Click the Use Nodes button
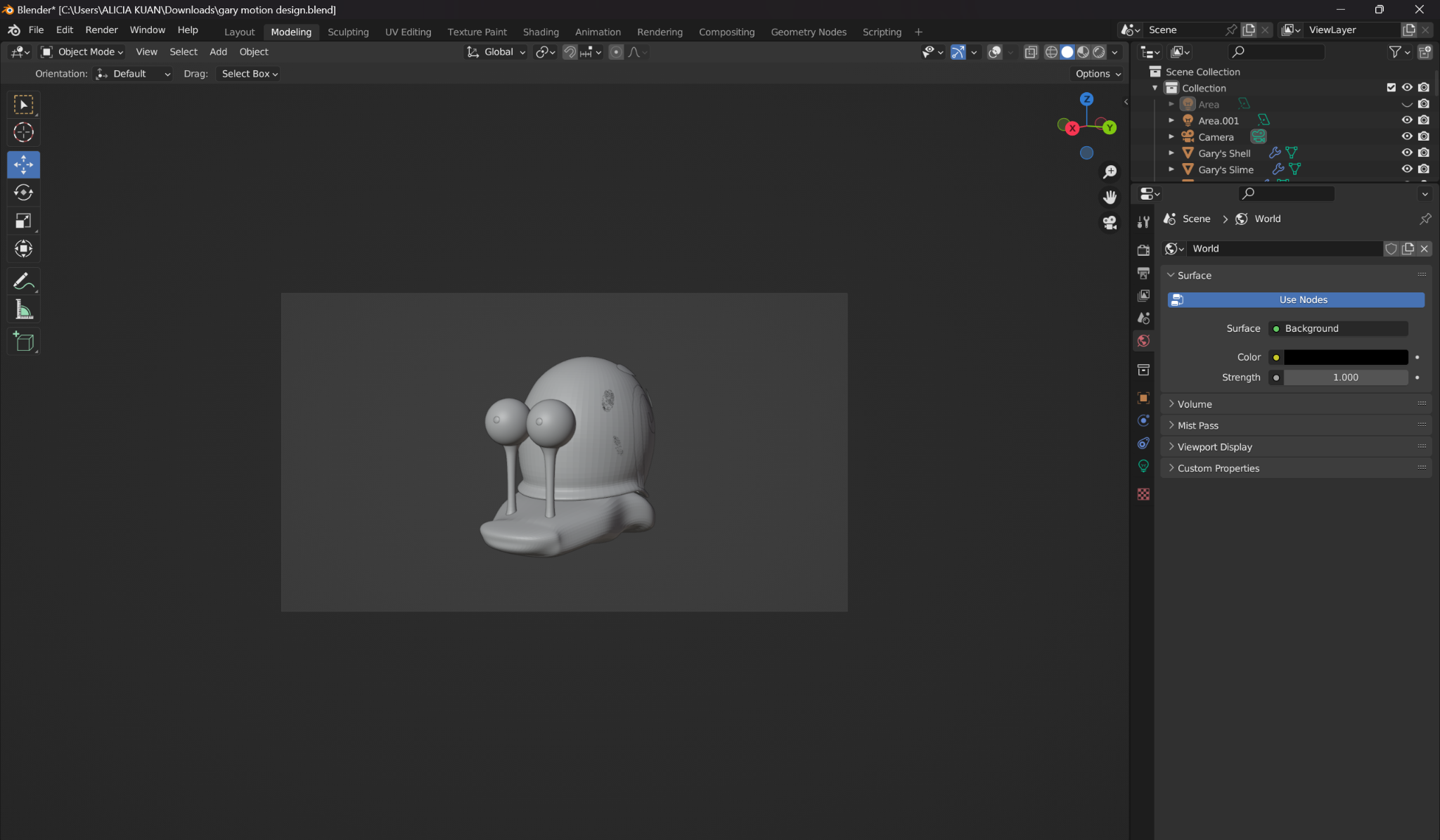Image resolution: width=1440 pixels, height=840 pixels. pos(1296,300)
